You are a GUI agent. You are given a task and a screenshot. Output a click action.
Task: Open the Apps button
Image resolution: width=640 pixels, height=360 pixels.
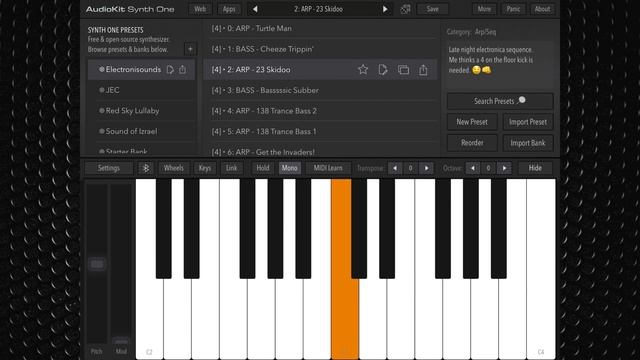tap(229, 9)
